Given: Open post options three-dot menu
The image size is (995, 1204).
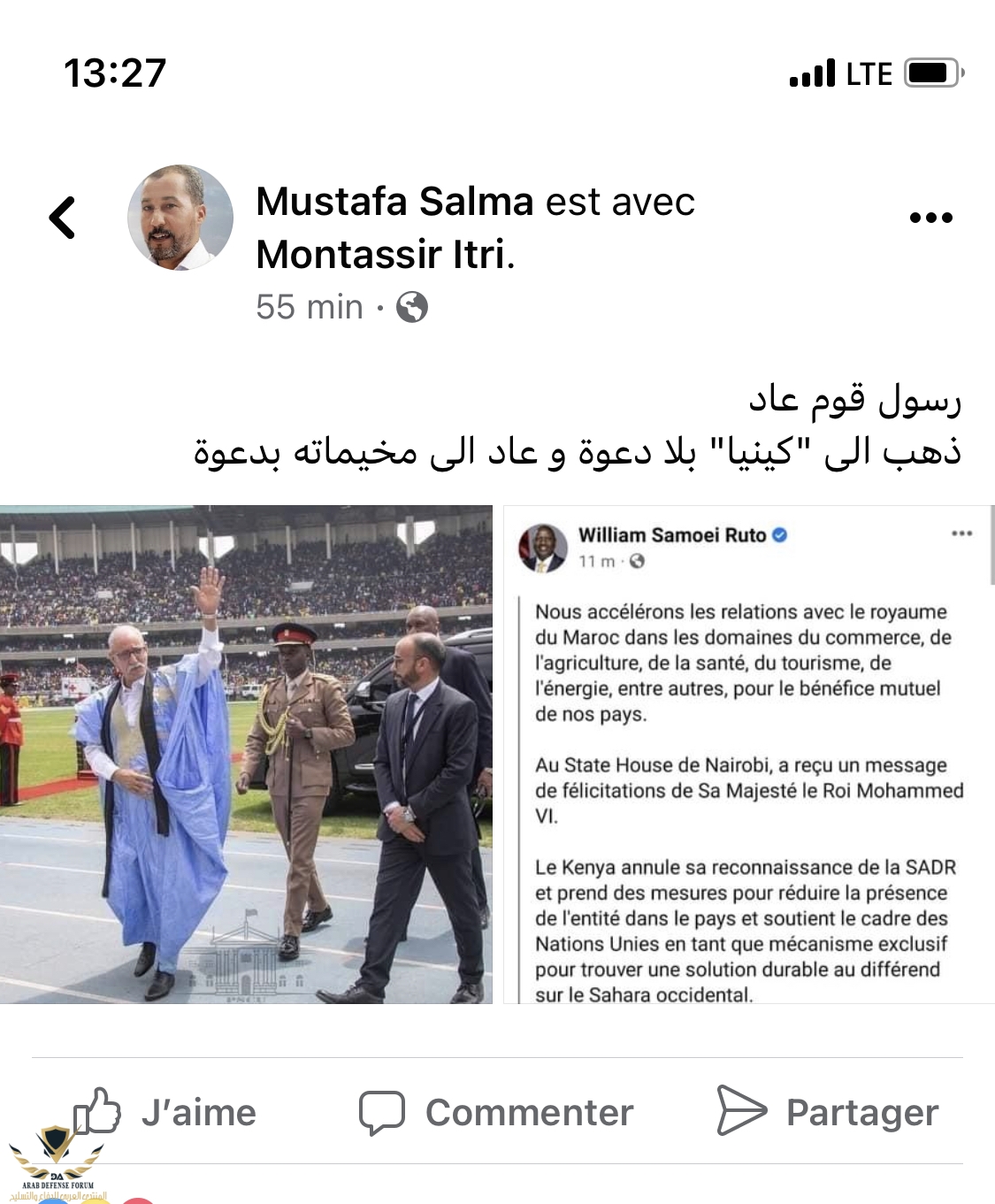Looking at the screenshot, I should coord(931,218).
